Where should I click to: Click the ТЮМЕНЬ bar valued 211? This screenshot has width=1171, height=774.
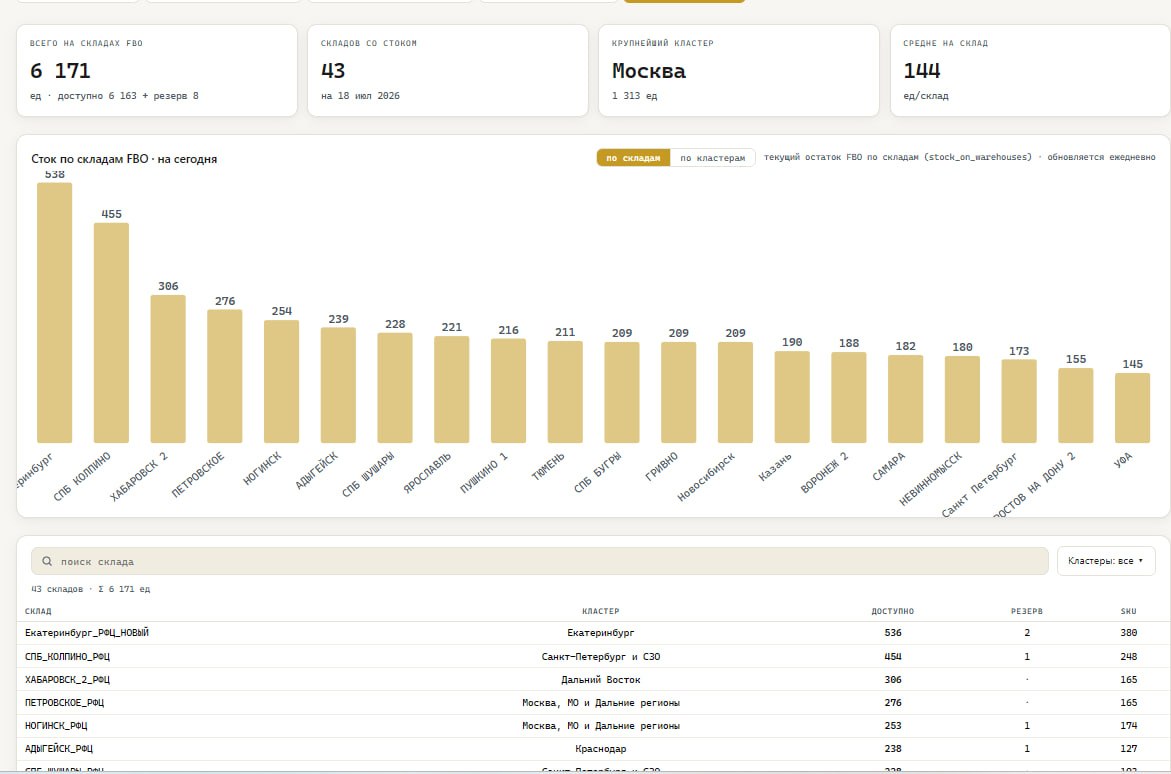pos(565,392)
